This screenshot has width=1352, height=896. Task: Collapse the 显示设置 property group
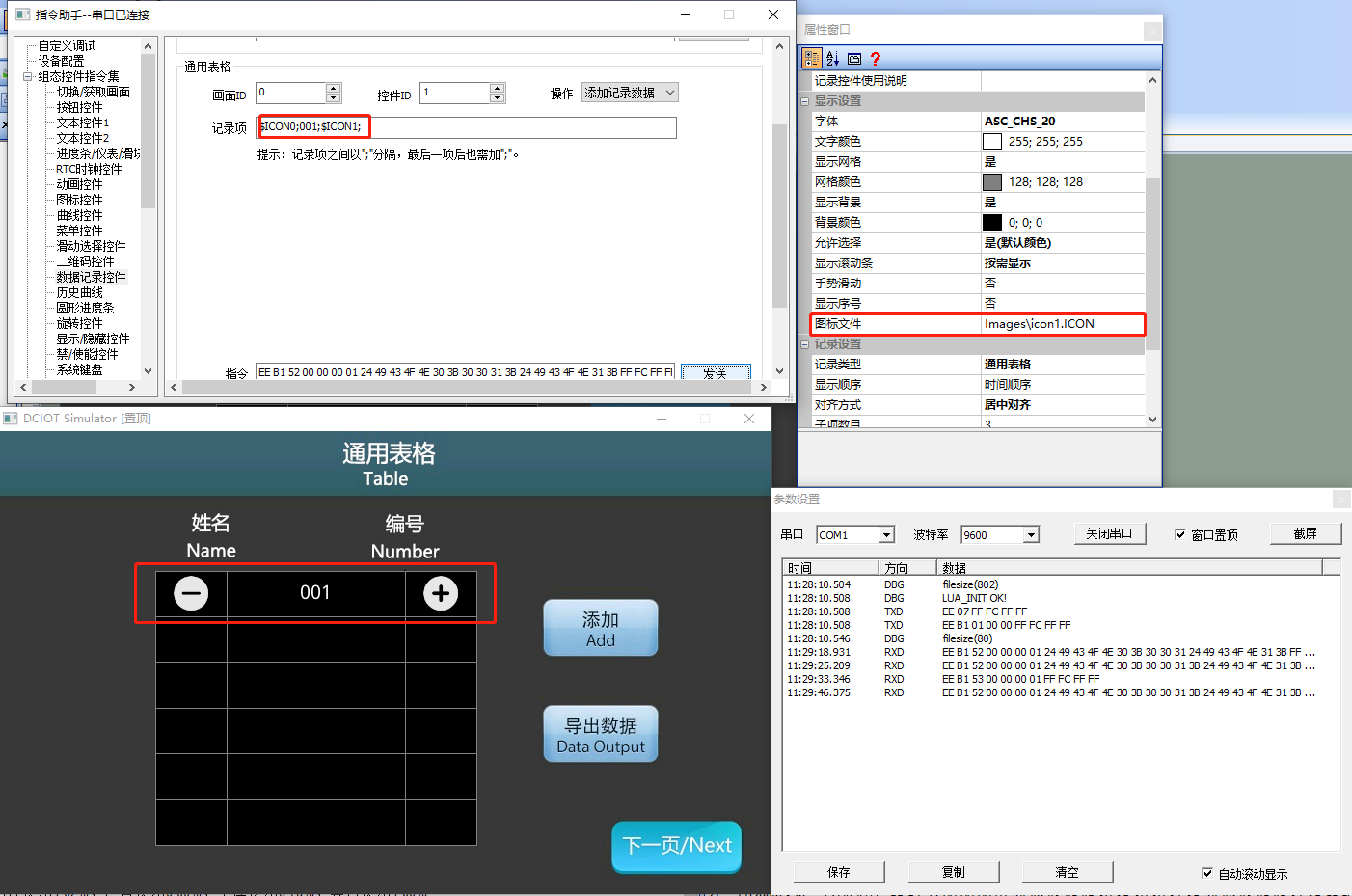(x=805, y=101)
